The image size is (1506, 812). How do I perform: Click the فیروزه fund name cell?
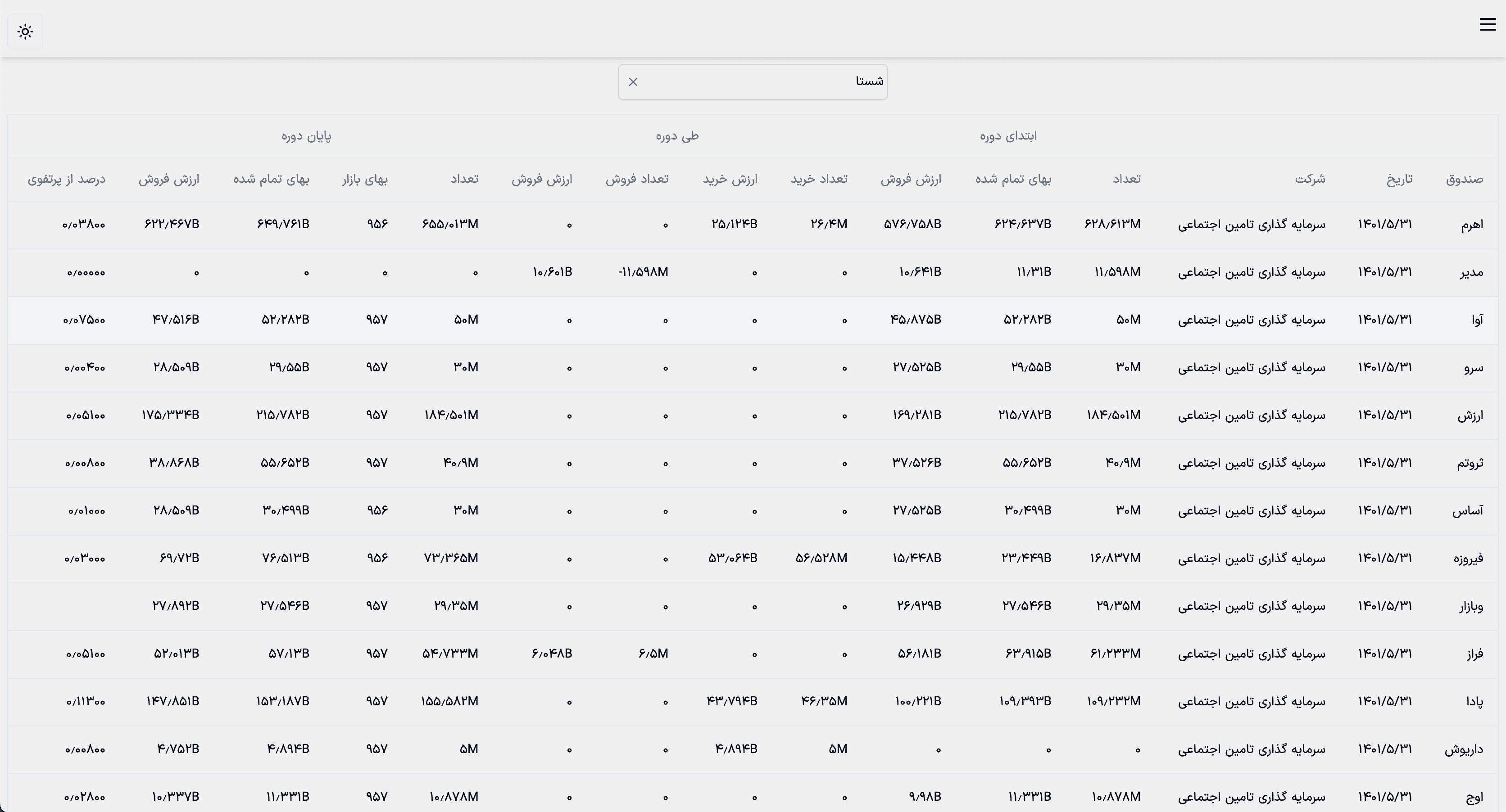pyautogui.click(x=1468, y=559)
